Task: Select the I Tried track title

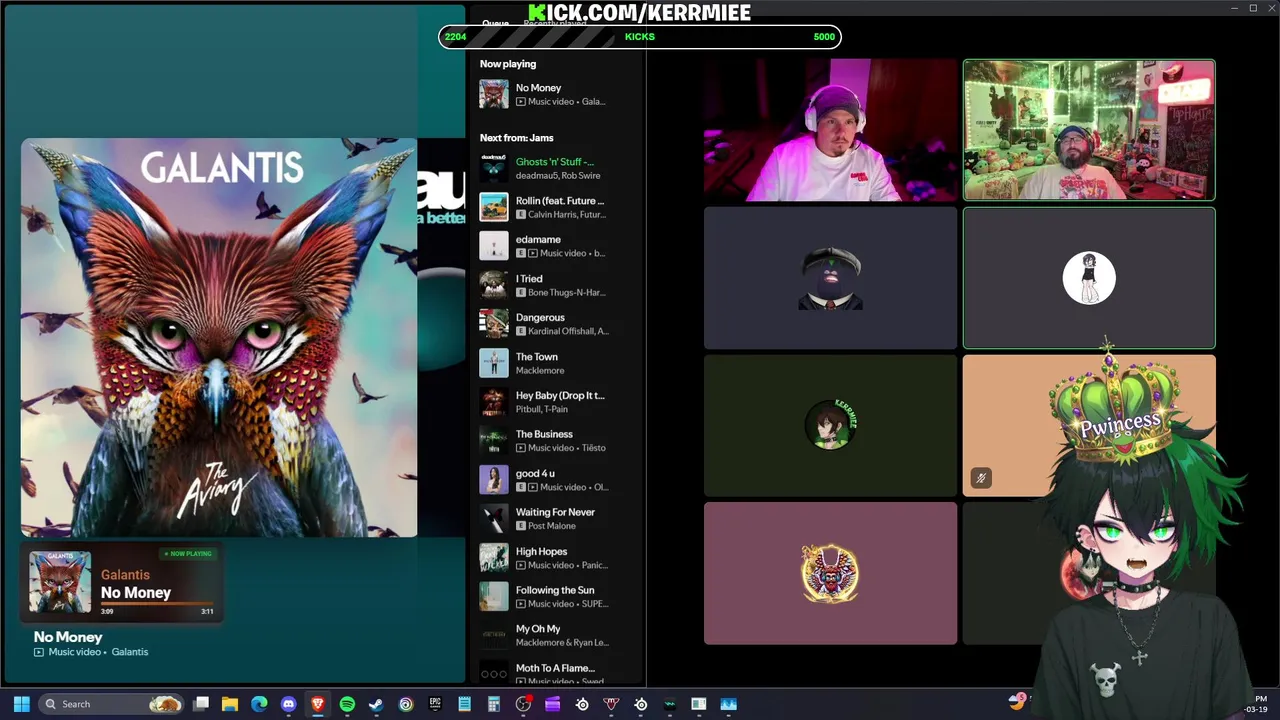Action: pyautogui.click(x=529, y=279)
